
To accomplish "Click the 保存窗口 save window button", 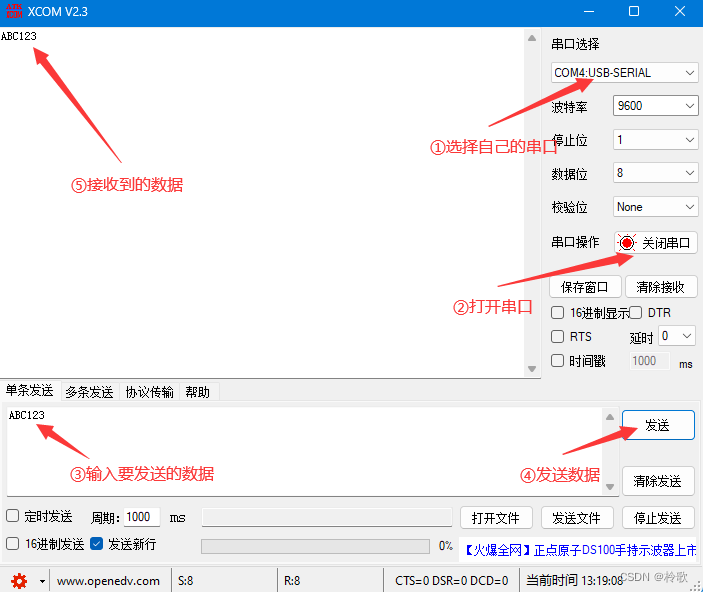I will pos(585,287).
